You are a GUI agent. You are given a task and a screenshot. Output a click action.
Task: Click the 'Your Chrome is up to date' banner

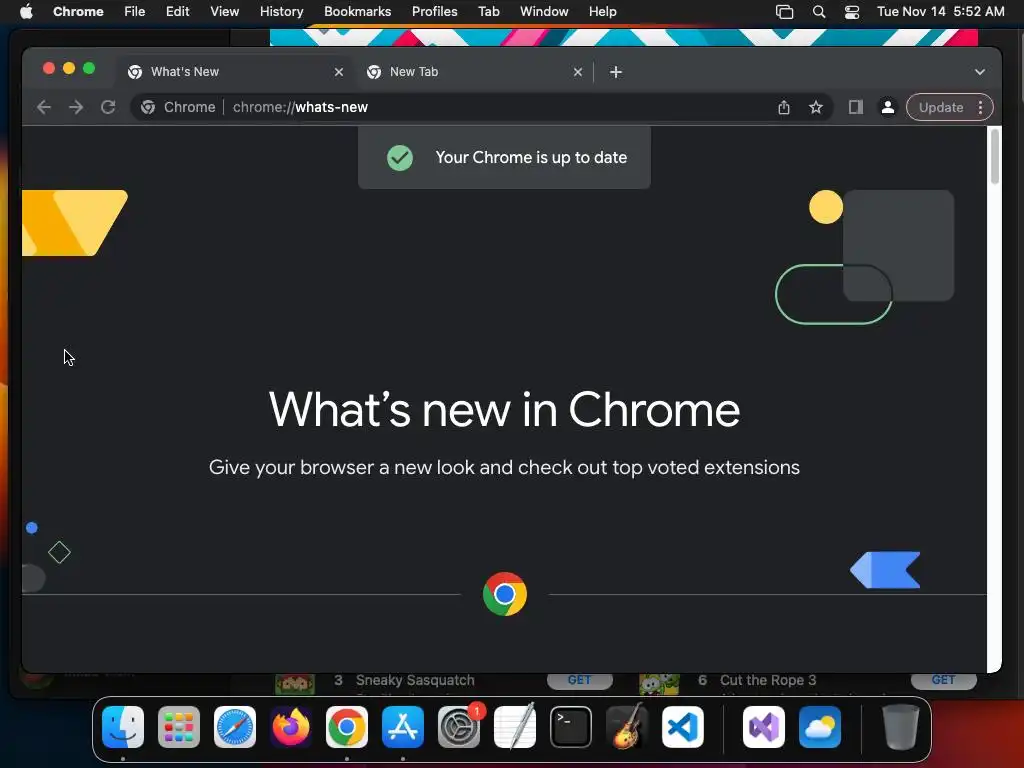504,157
